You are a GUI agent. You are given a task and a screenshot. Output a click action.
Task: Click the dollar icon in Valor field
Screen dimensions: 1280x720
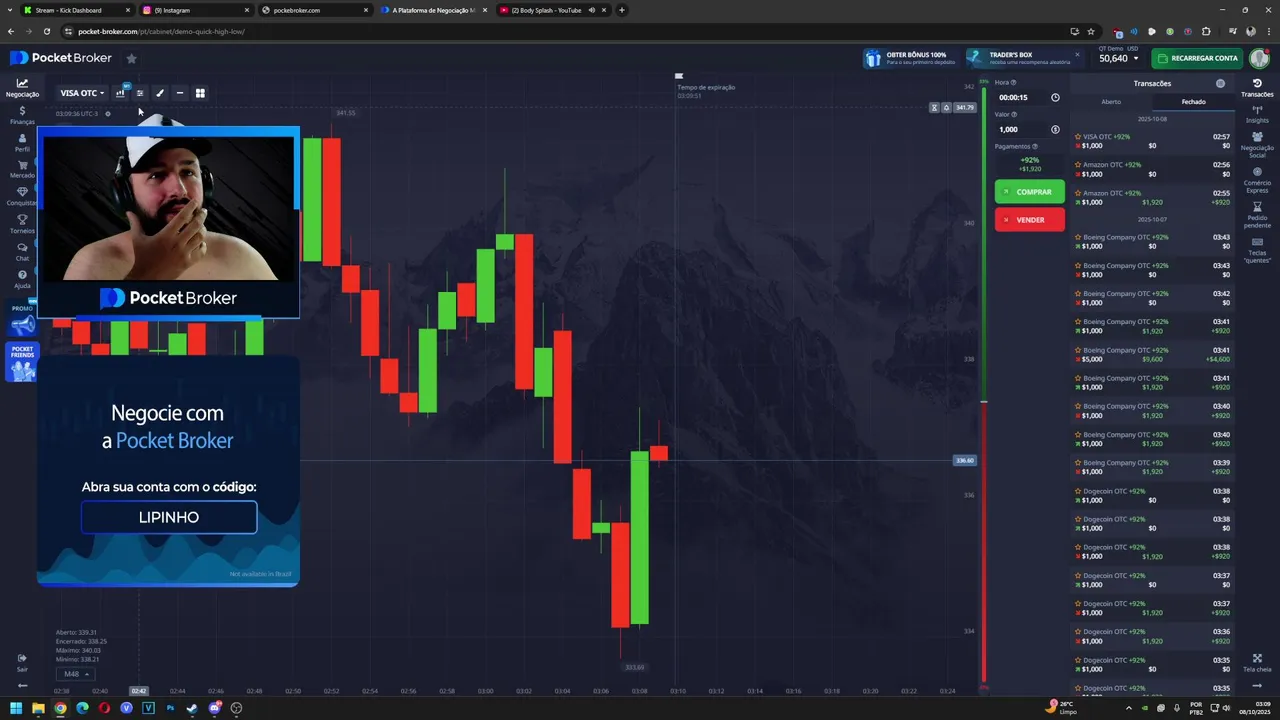click(x=1055, y=130)
